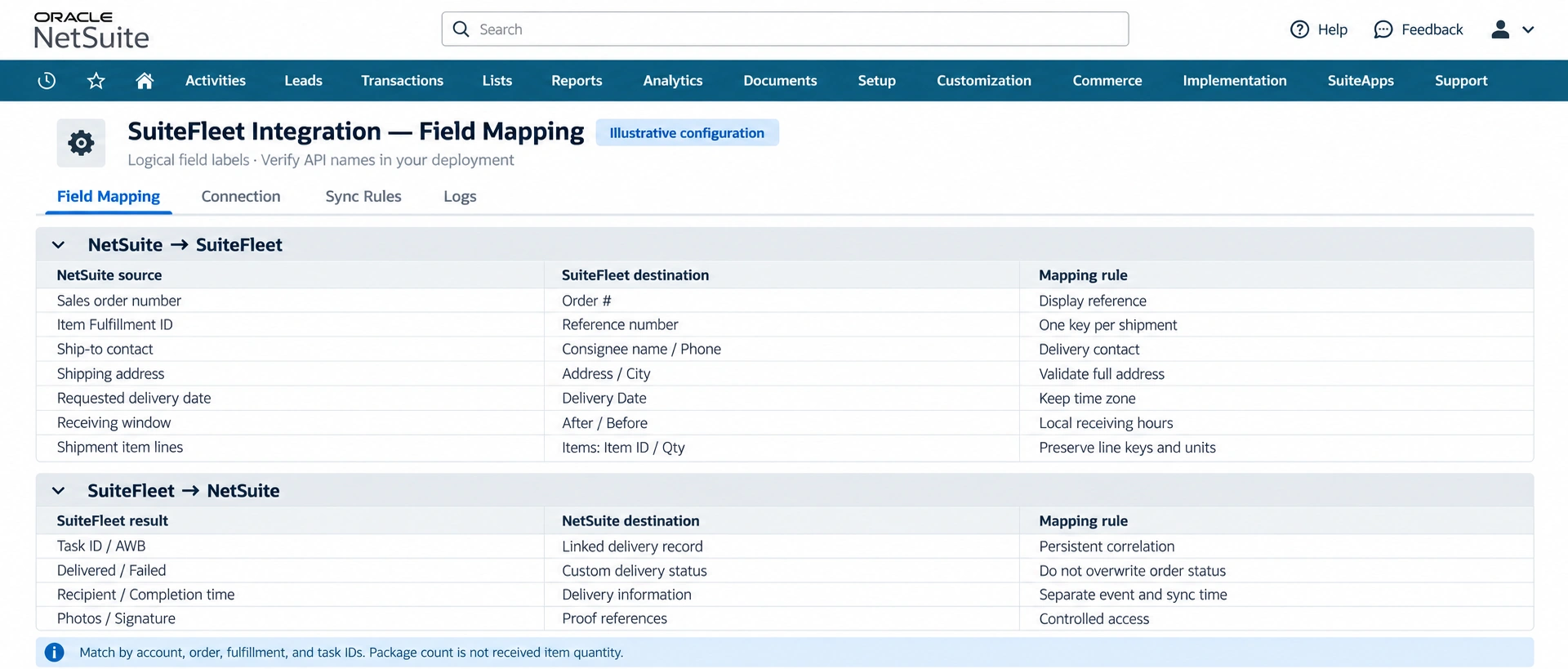Click the Illustrative configuration badge

pyautogui.click(x=687, y=132)
